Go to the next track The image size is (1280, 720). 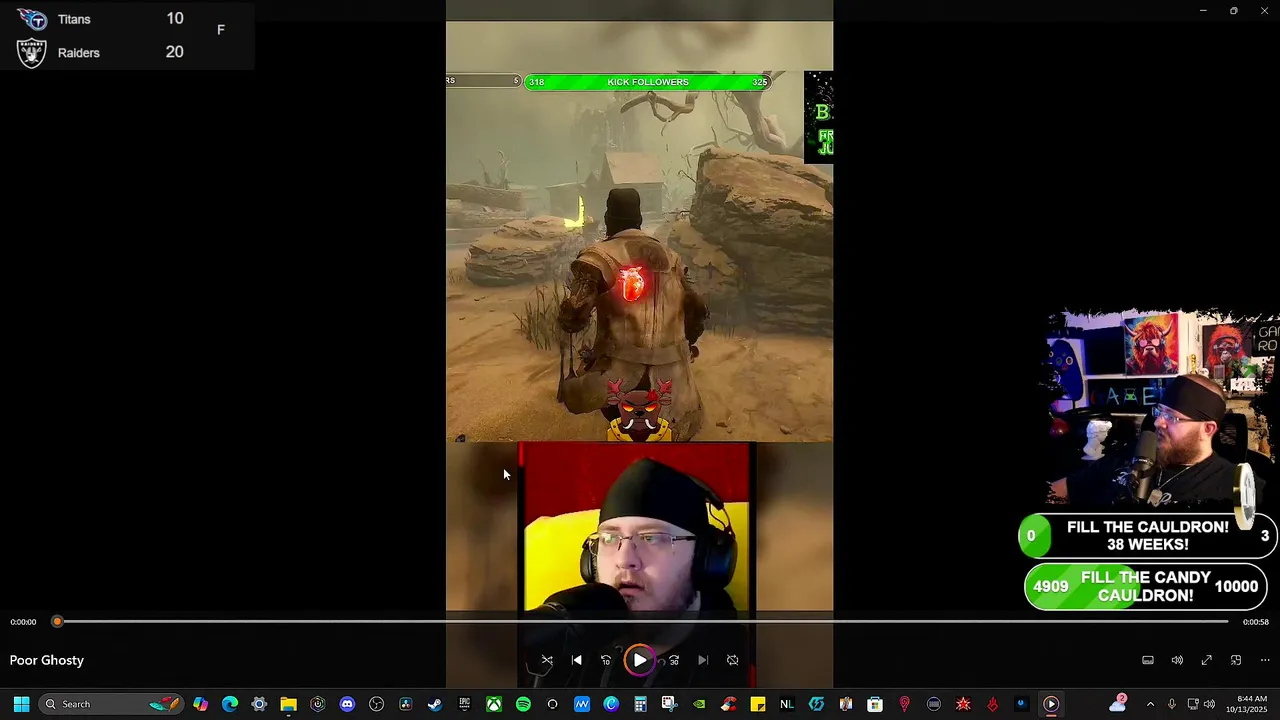703,660
